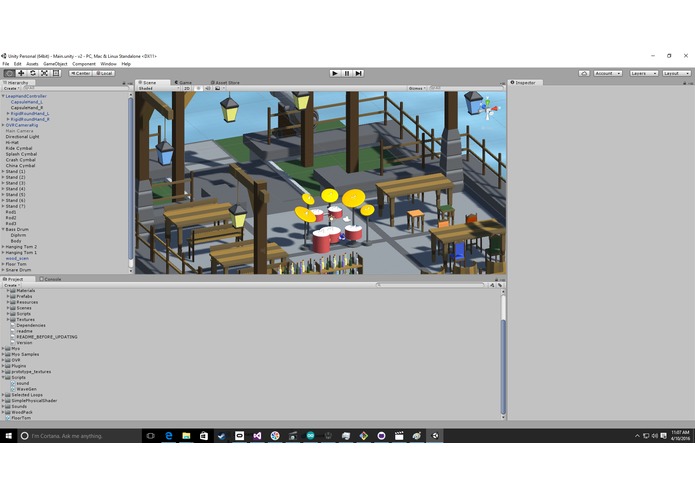695x494 pixels.
Task: Open the Gizmos dropdown
Action: click(x=417, y=88)
